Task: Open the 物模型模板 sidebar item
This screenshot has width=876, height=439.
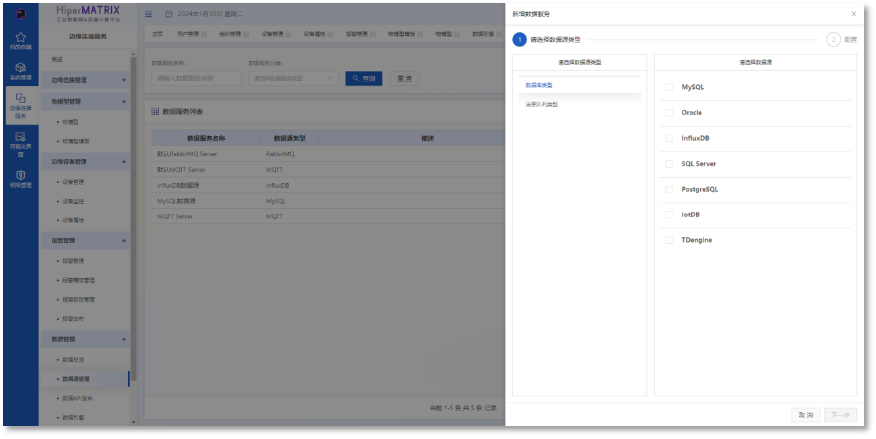Action: [75, 141]
